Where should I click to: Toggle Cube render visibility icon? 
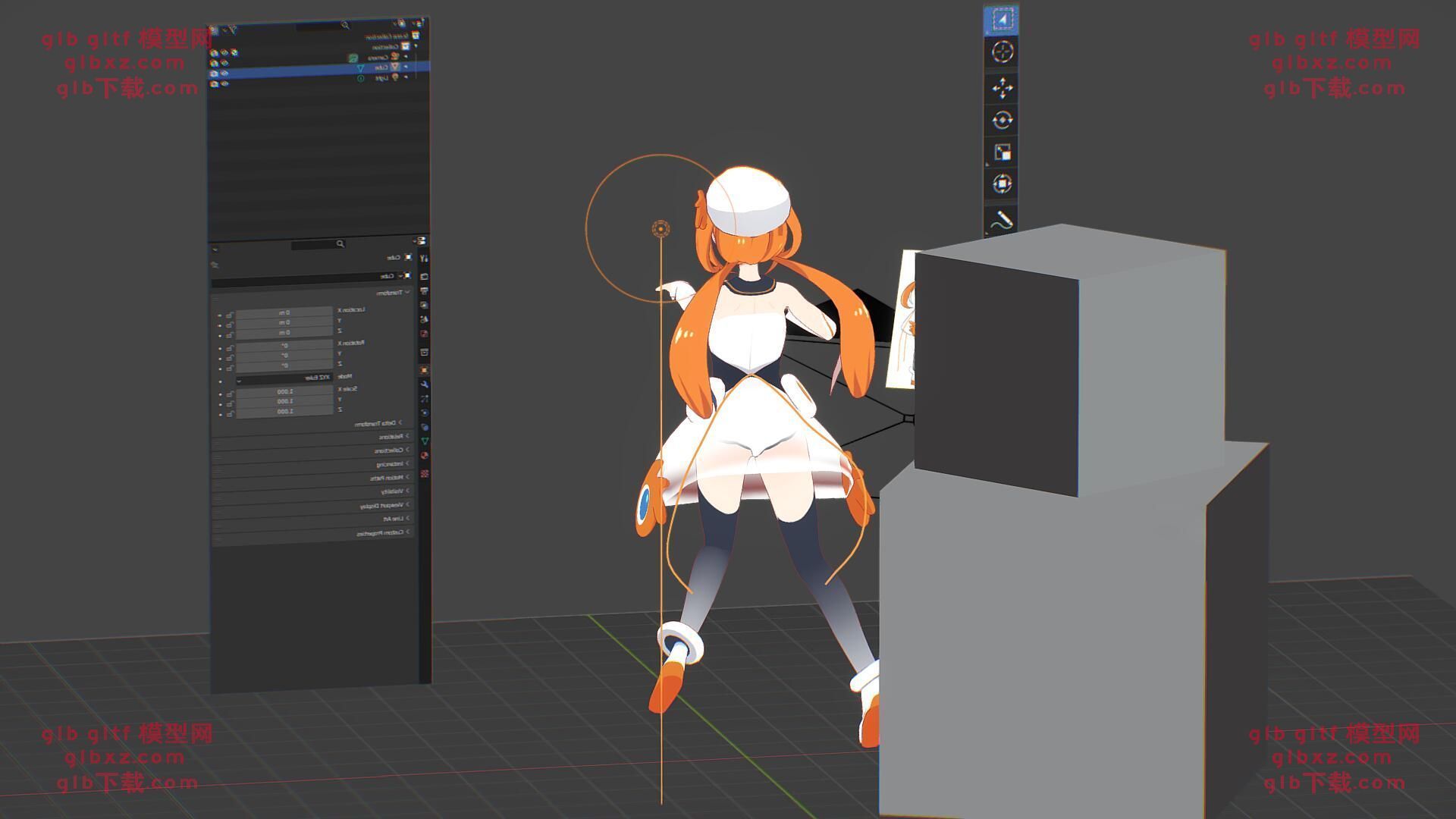214,74
